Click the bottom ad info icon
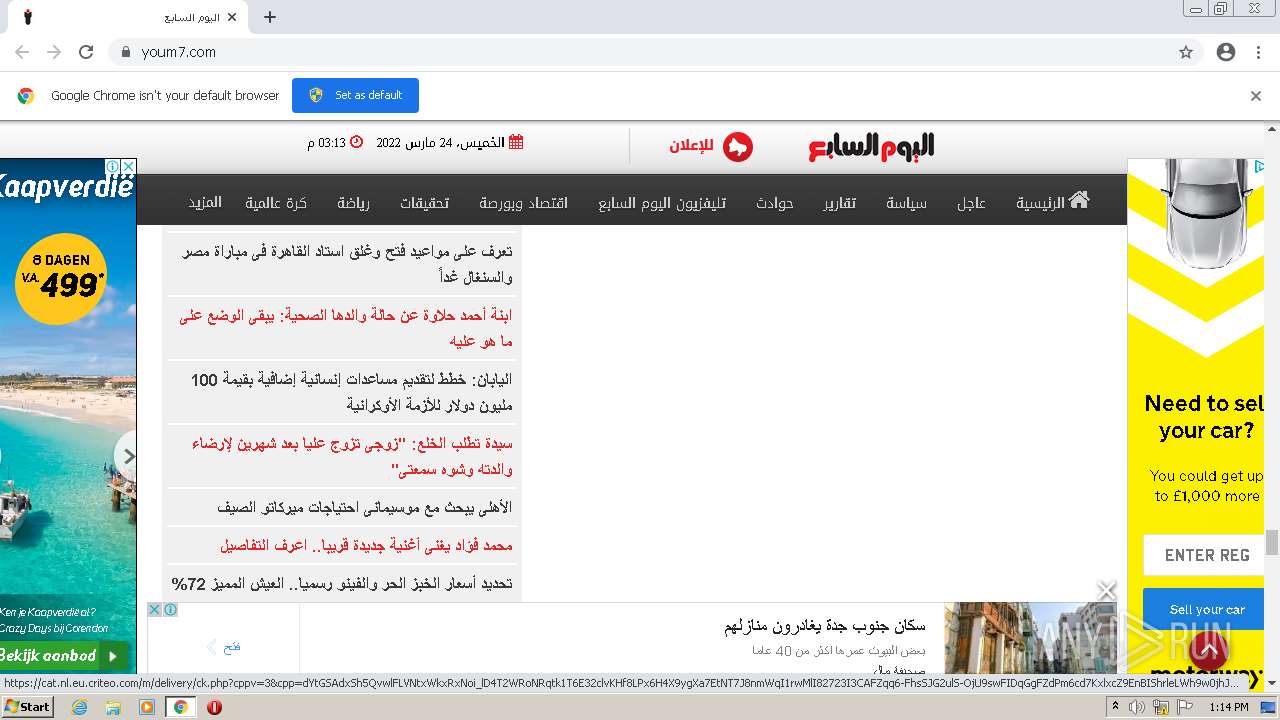This screenshot has width=1280, height=720. click(x=171, y=609)
